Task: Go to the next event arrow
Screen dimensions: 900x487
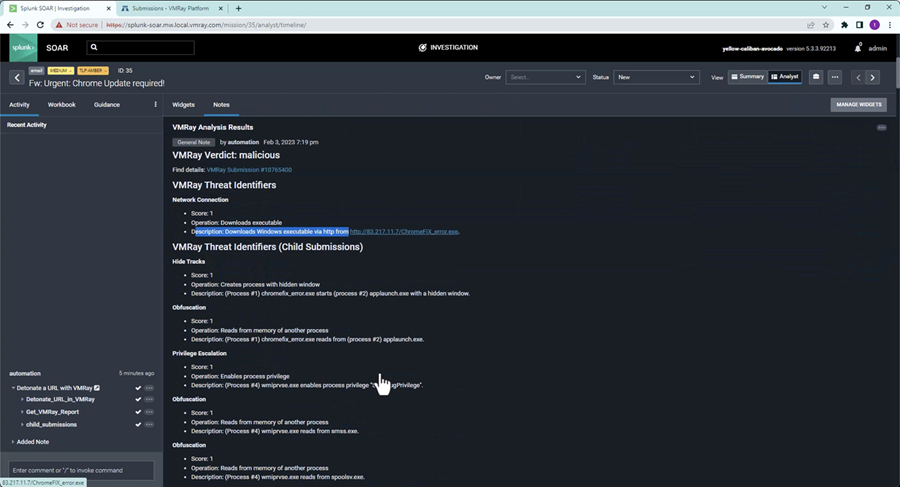Action: 872,78
